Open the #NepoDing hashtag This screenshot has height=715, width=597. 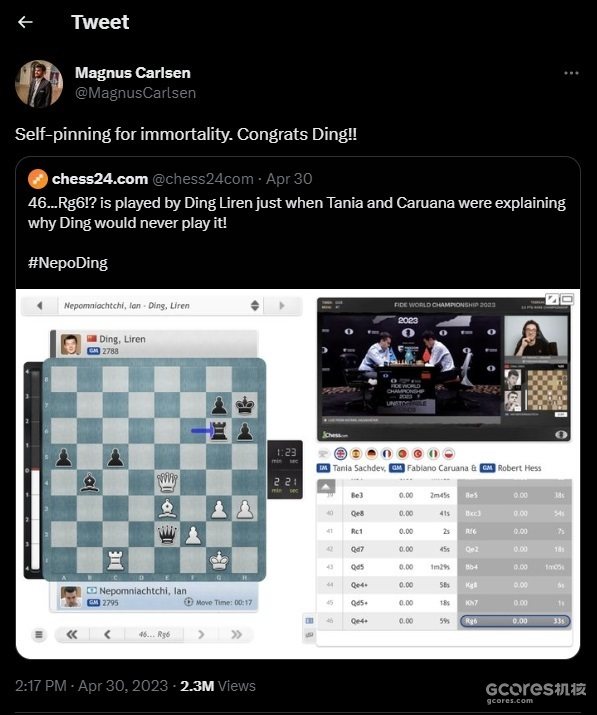68,263
